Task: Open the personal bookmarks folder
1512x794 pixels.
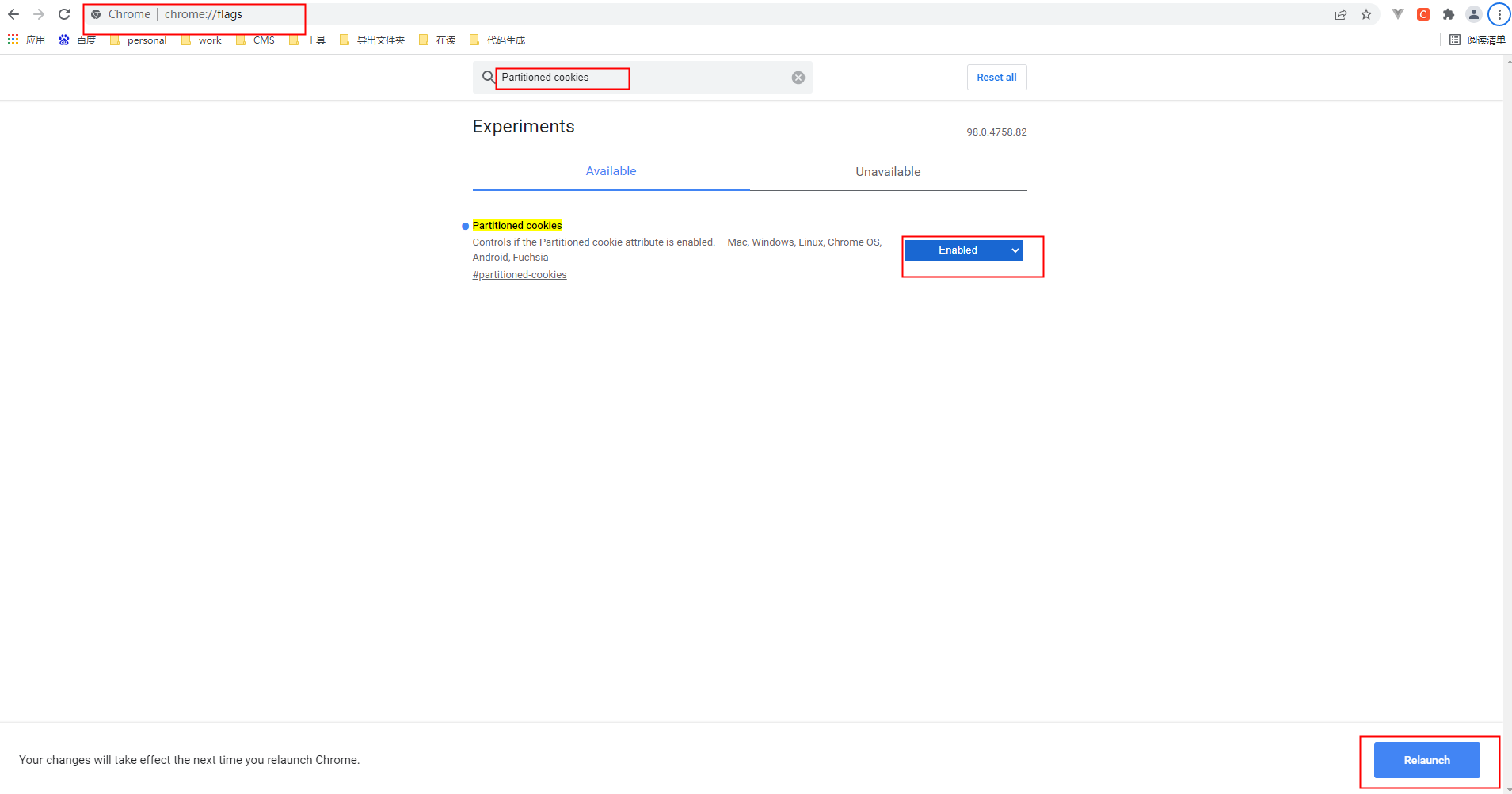Action: click(x=138, y=40)
